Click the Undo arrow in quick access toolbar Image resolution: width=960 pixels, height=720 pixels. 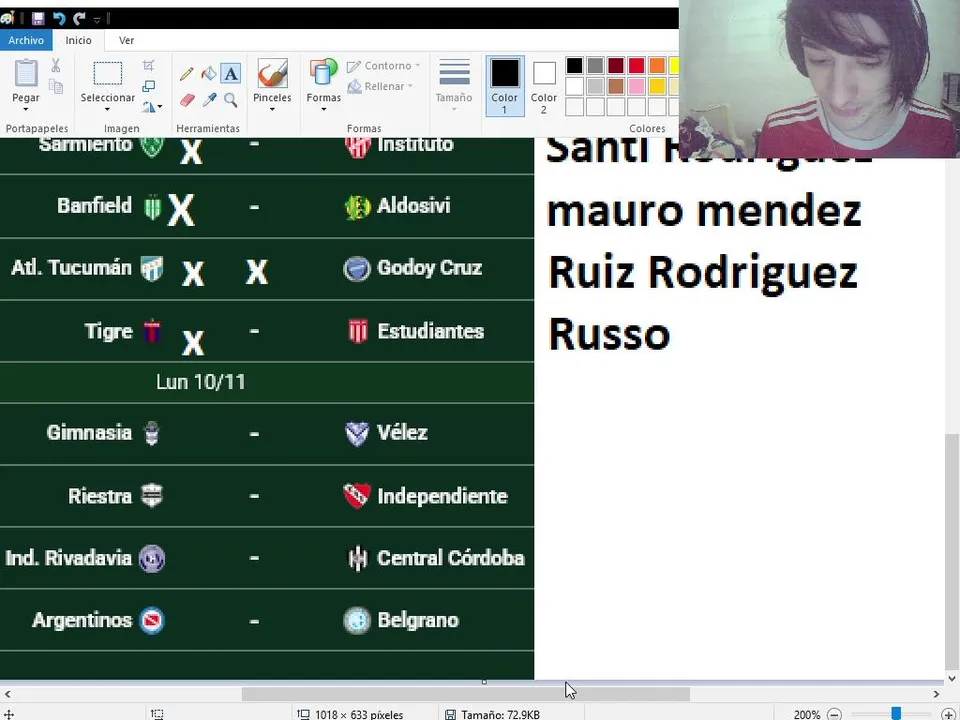59,18
